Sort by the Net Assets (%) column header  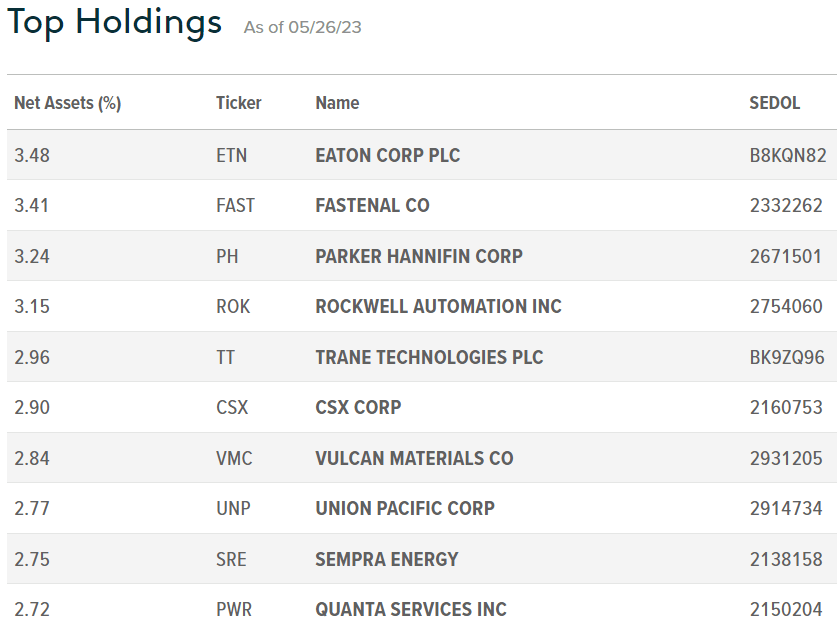[68, 102]
